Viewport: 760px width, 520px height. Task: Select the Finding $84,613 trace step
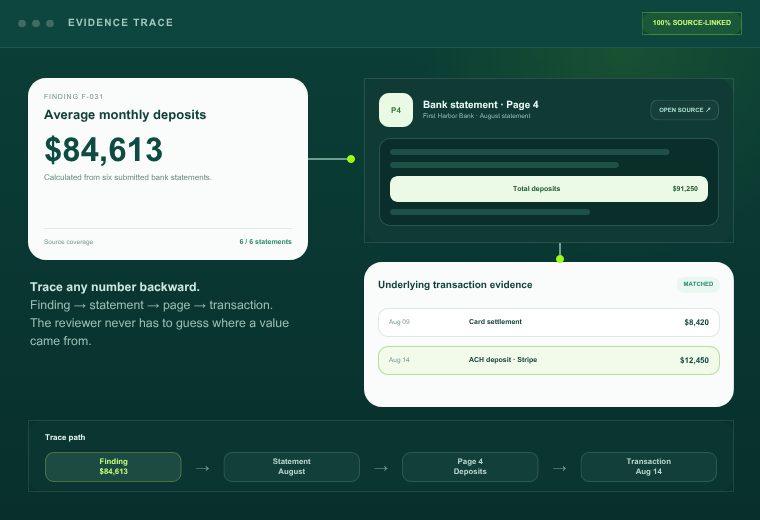(113, 467)
